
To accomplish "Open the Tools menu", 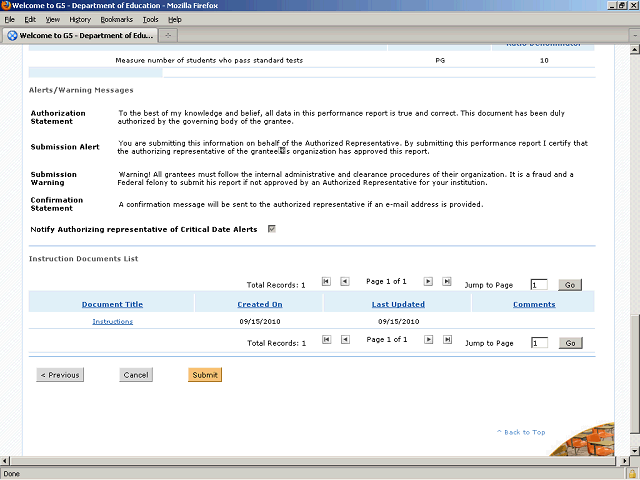I will (x=150, y=20).
